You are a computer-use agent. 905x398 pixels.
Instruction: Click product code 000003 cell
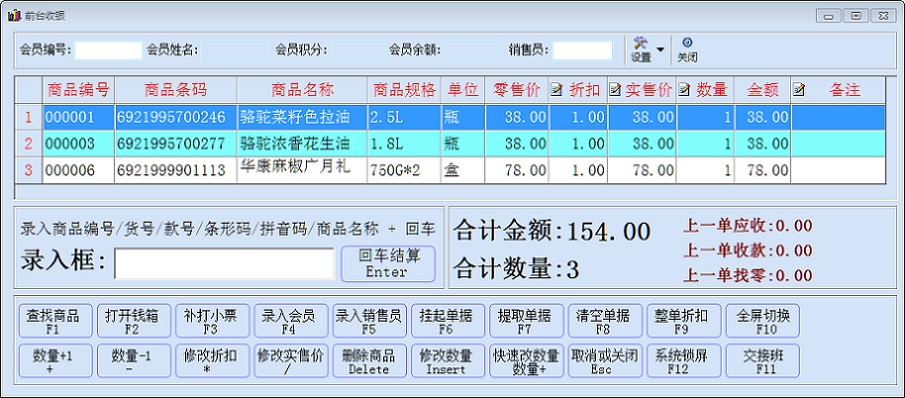78,144
